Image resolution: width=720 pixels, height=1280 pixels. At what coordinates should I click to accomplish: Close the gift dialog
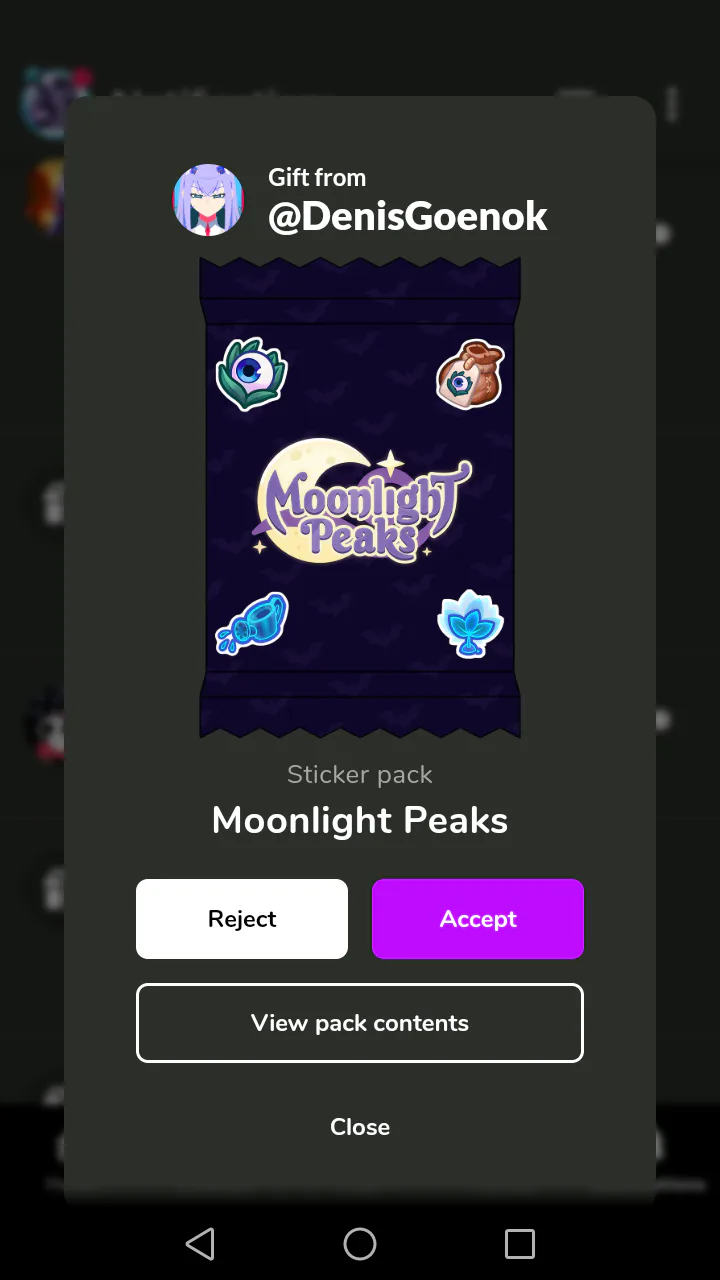tap(360, 1127)
